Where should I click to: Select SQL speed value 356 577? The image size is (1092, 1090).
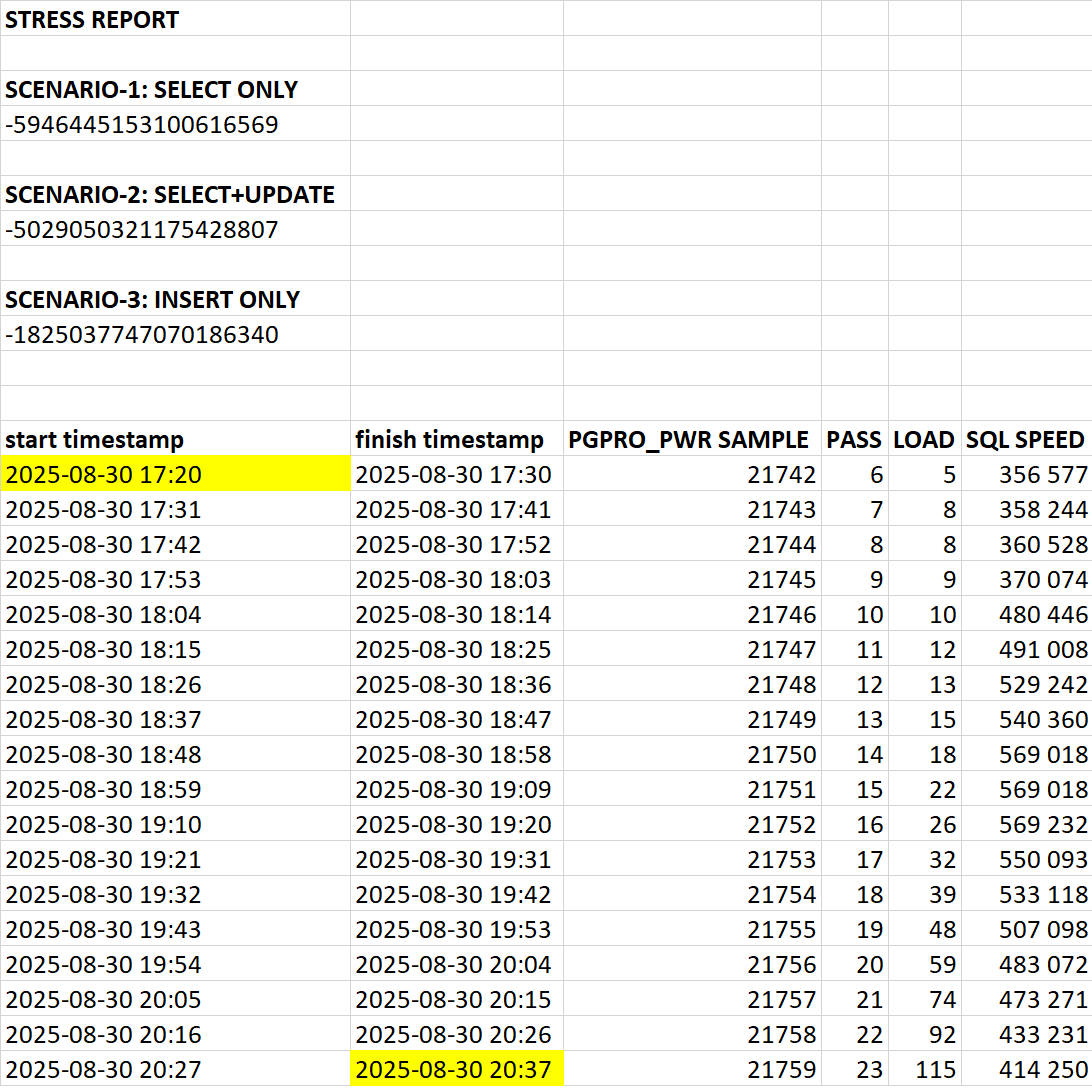tap(1027, 474)
